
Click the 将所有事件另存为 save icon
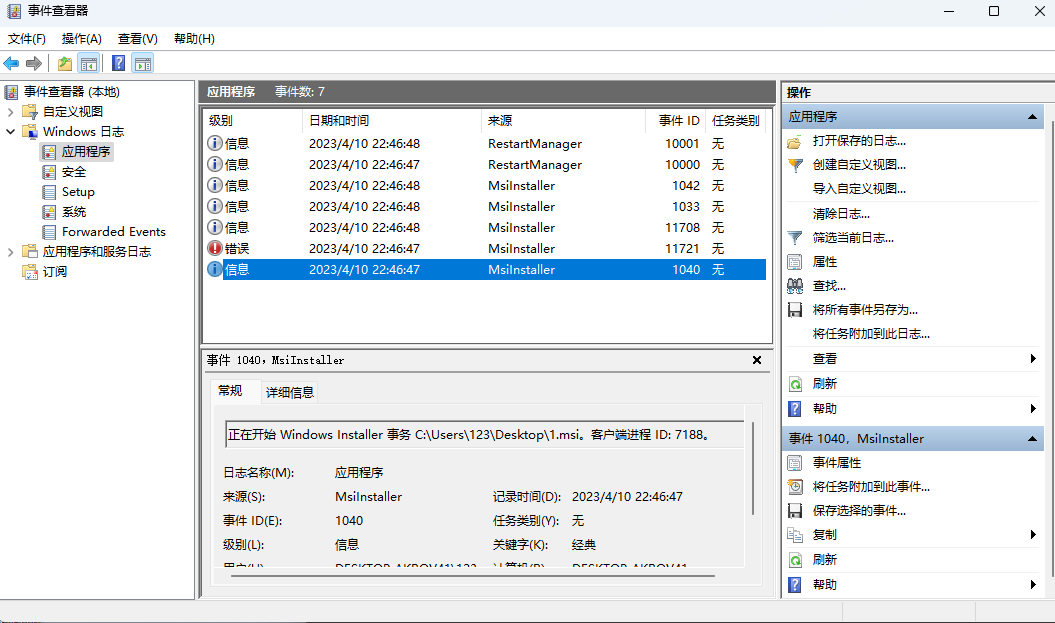coord(795,310)
